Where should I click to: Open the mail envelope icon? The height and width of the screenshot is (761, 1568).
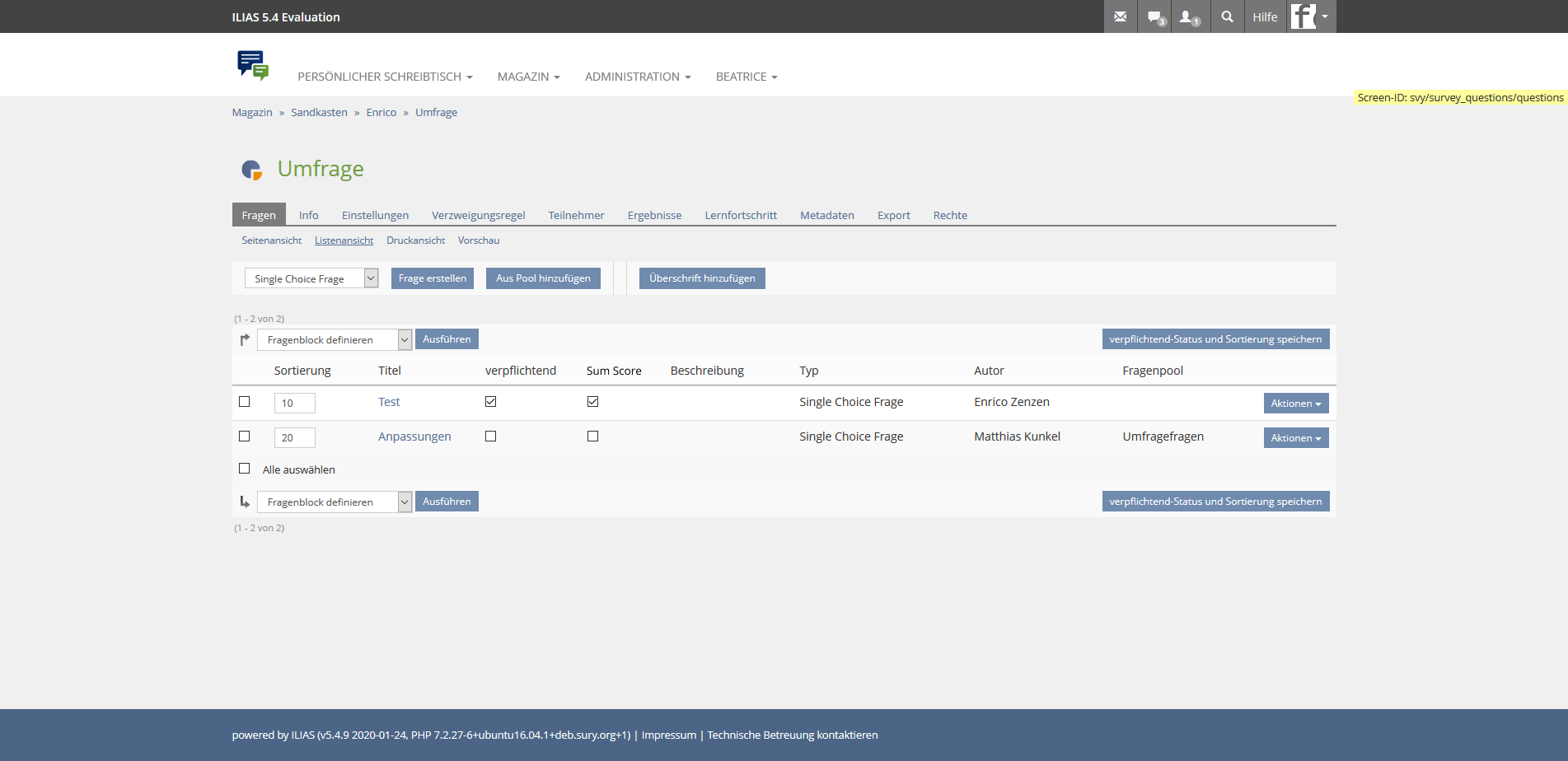(x=1120, y=16)
